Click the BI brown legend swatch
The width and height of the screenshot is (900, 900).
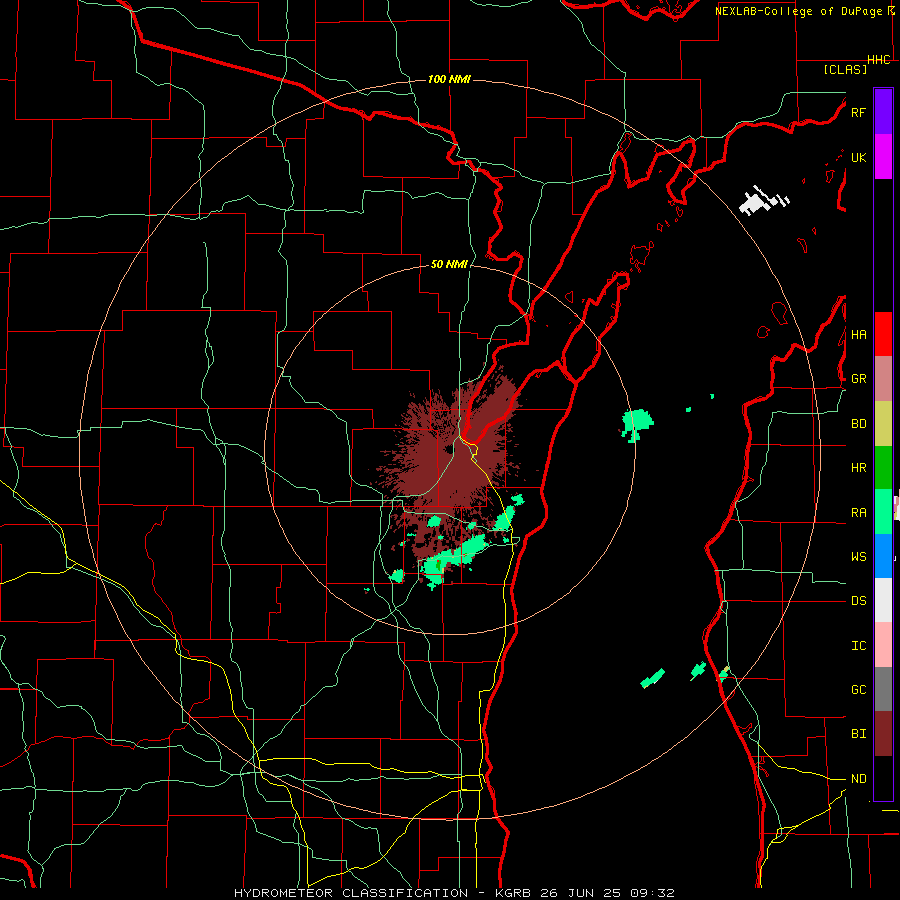coord(883,734)
